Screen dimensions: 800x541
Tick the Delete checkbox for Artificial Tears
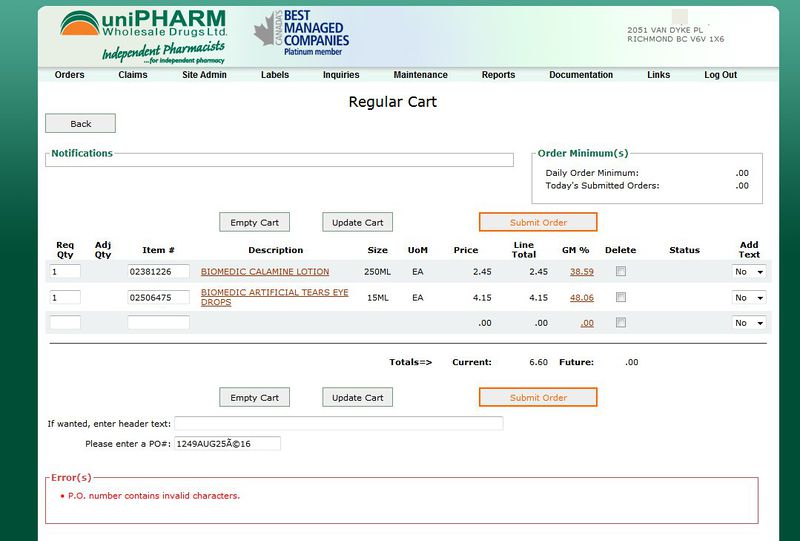(x=621, y=297)
